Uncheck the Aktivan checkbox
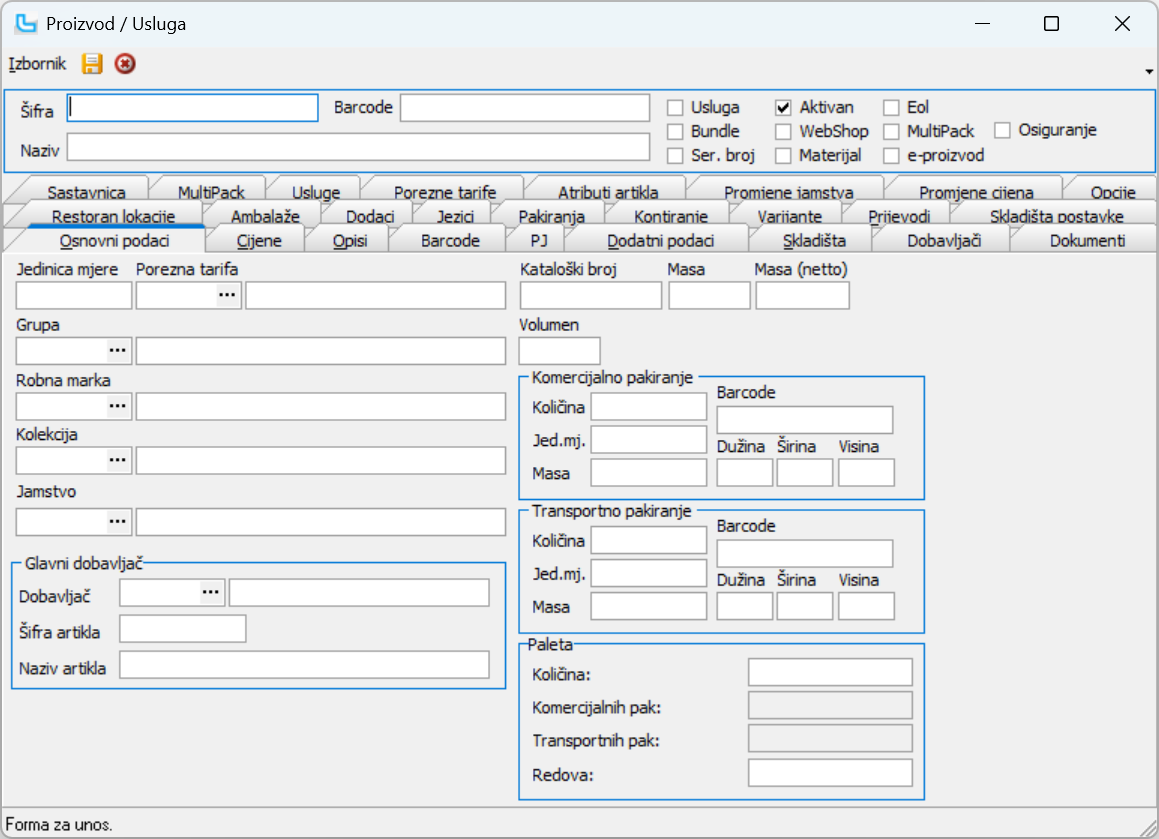Viewport: 1159px width, 839px height. coord(784,107)
